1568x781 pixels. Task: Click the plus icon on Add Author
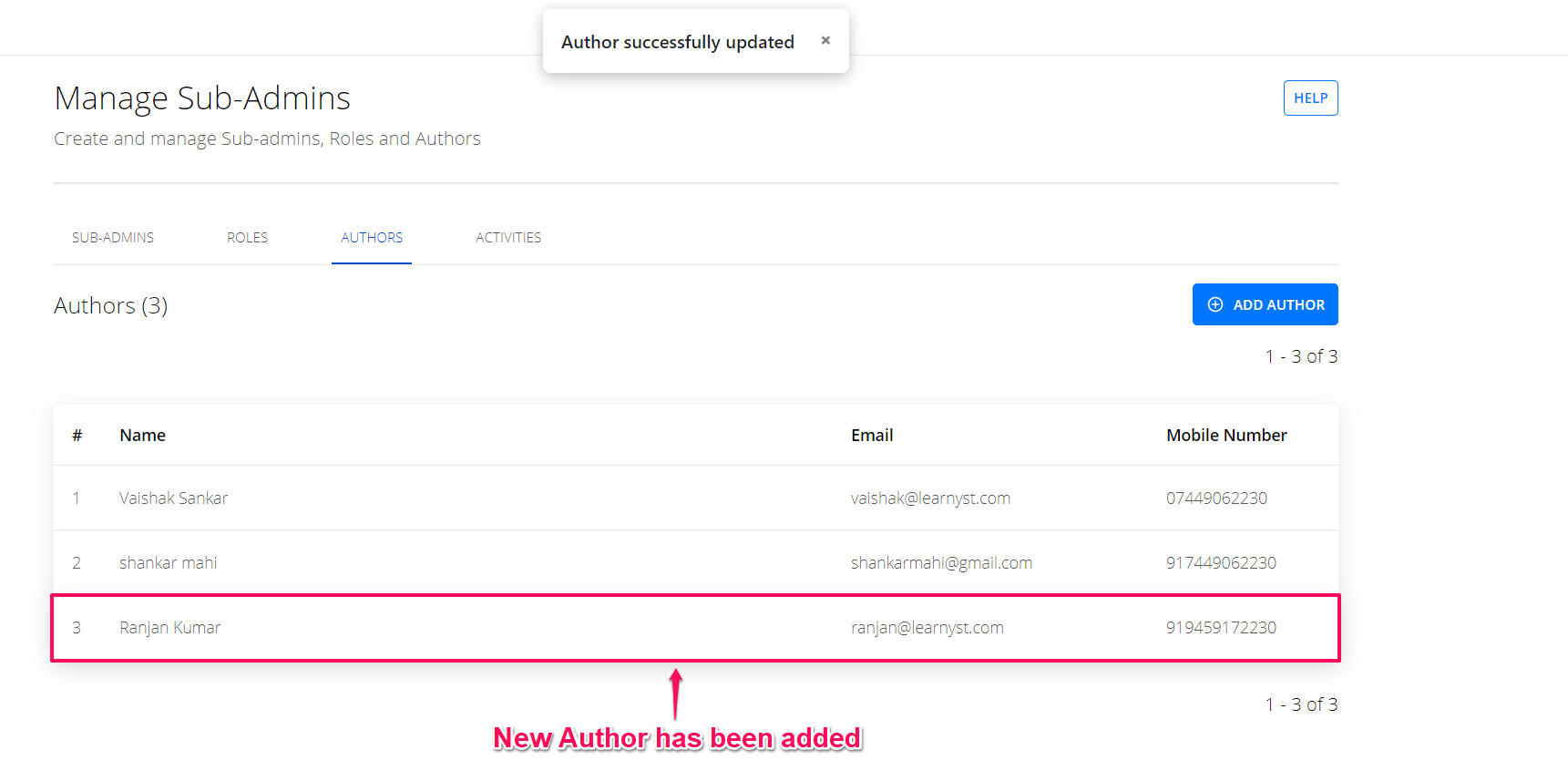1215,304
